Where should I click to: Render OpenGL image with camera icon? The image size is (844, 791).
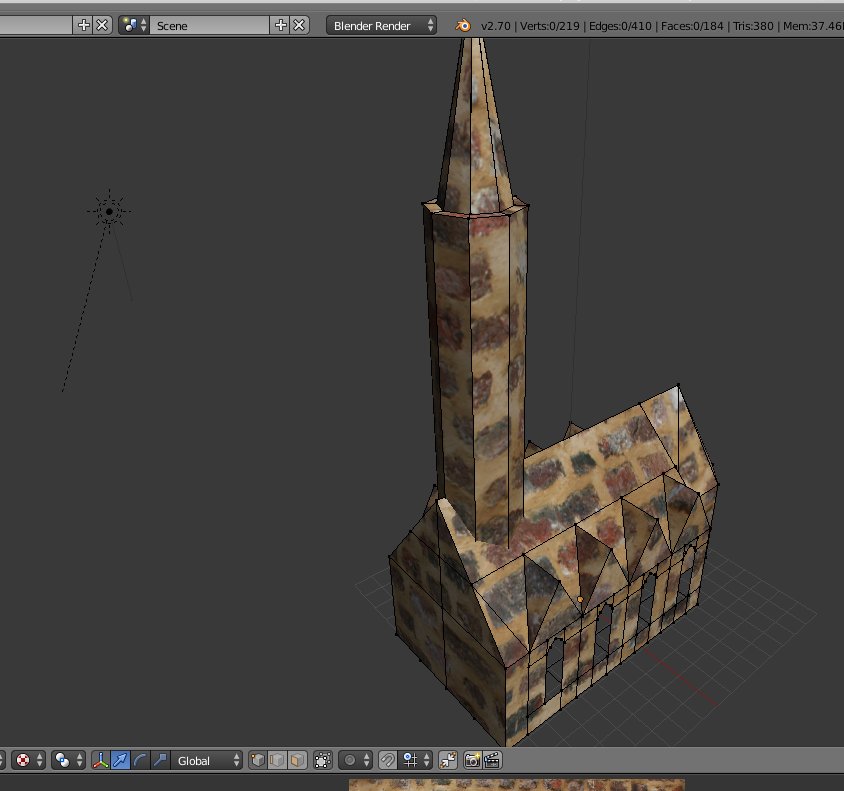point(472,760)
